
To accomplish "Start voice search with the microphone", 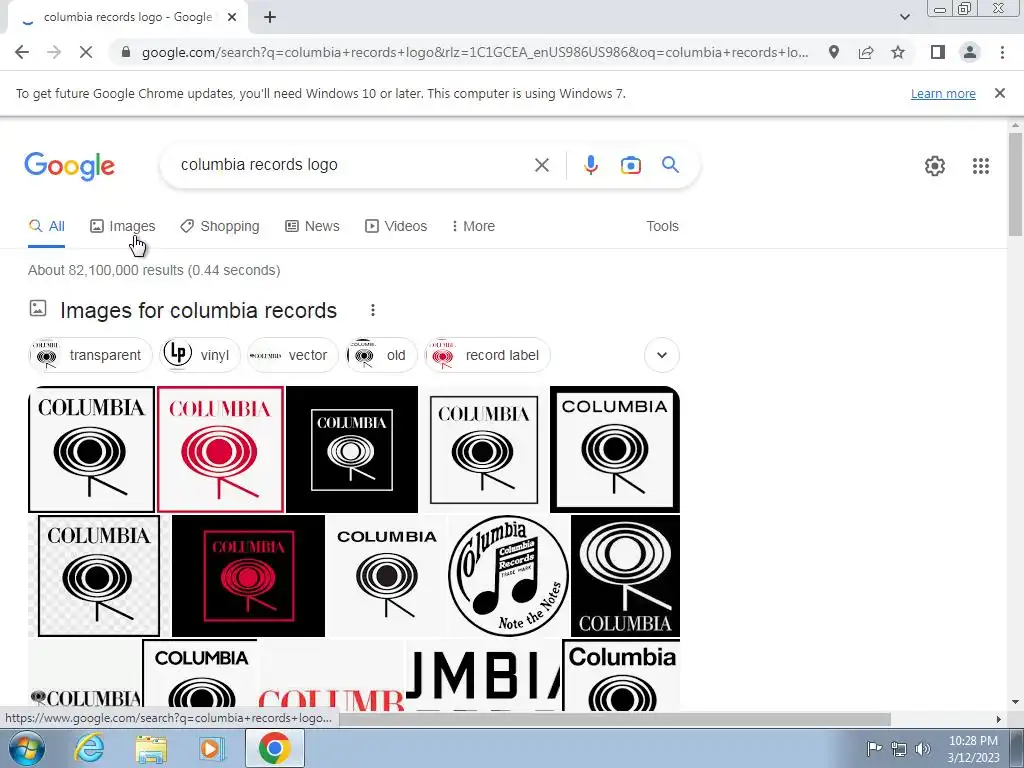I will point(590,165).
